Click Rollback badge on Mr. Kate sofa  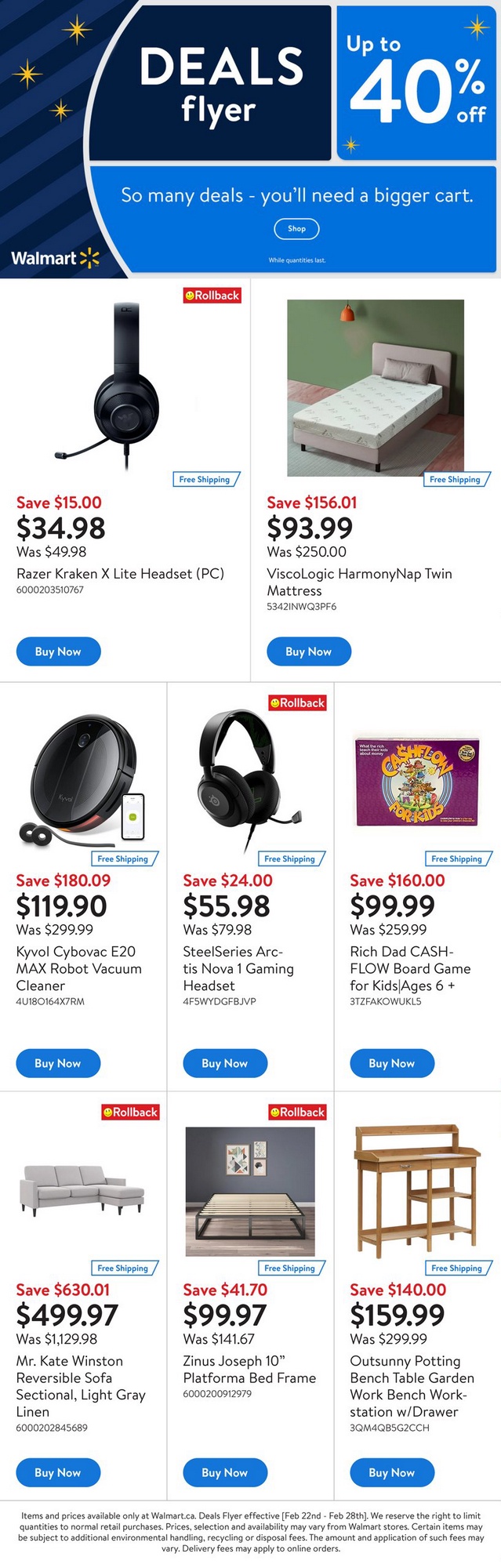pyautogui.click(x=130, y=1112)
